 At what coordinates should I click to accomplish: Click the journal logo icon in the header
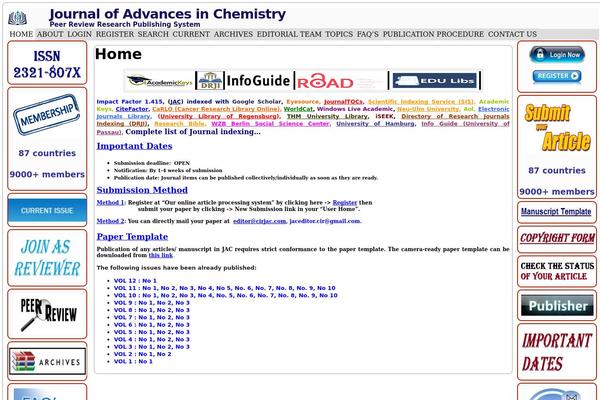[18, 18]
